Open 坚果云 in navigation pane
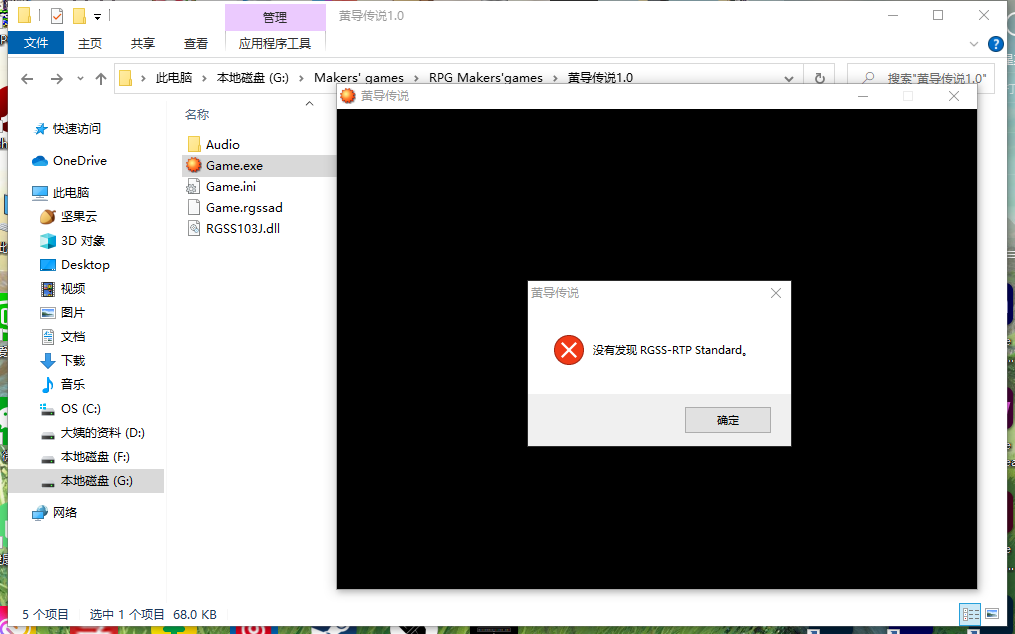The image size is (1015, 634). tap(78, 216)
